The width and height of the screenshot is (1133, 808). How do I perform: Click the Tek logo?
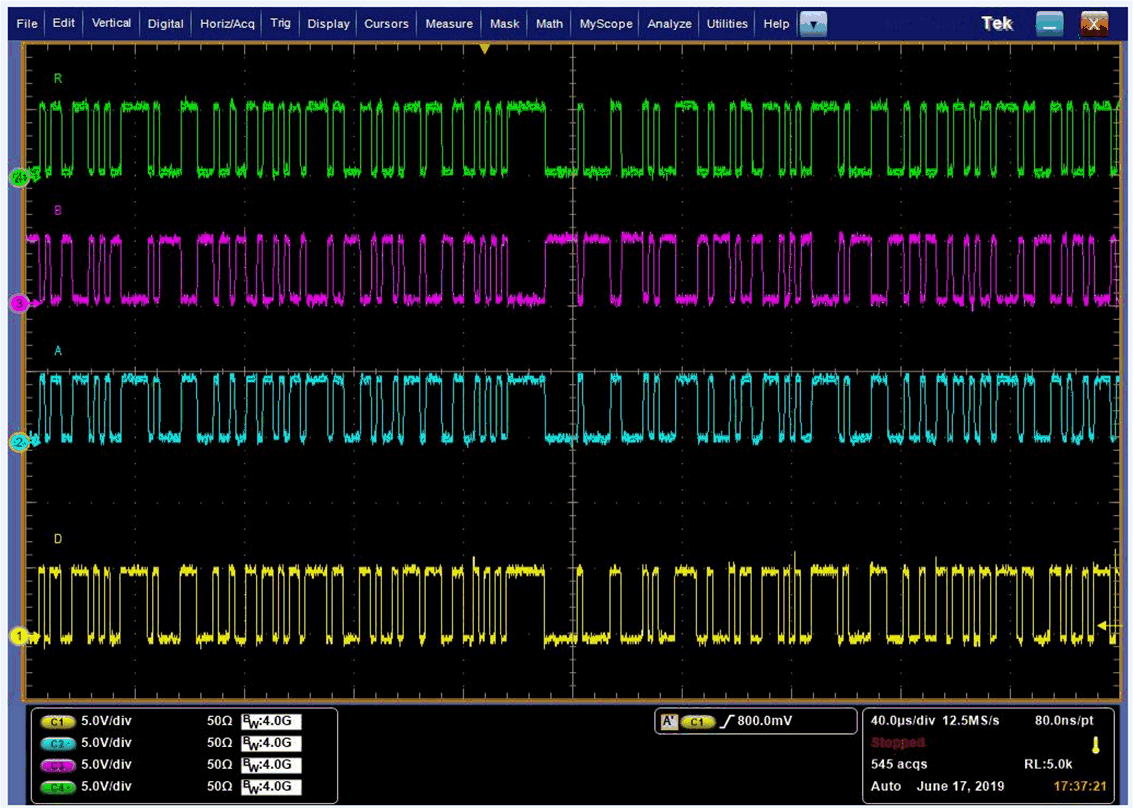pos(996,22)
